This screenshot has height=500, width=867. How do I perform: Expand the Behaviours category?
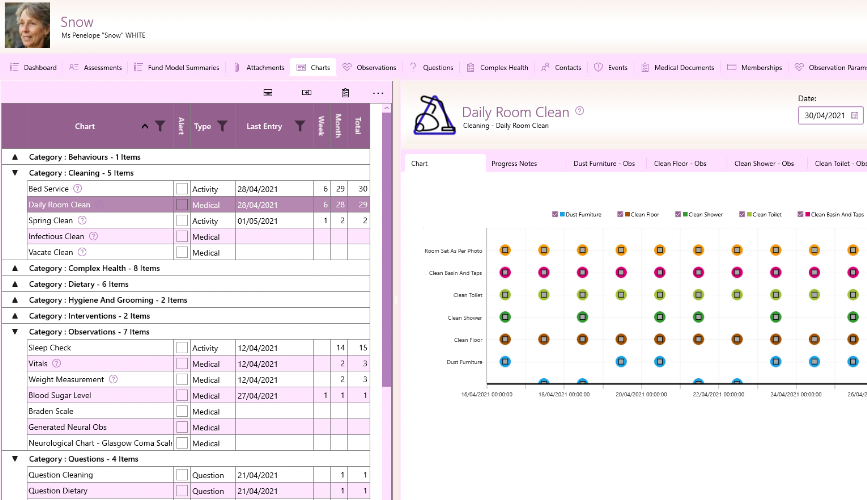point(15,157)
